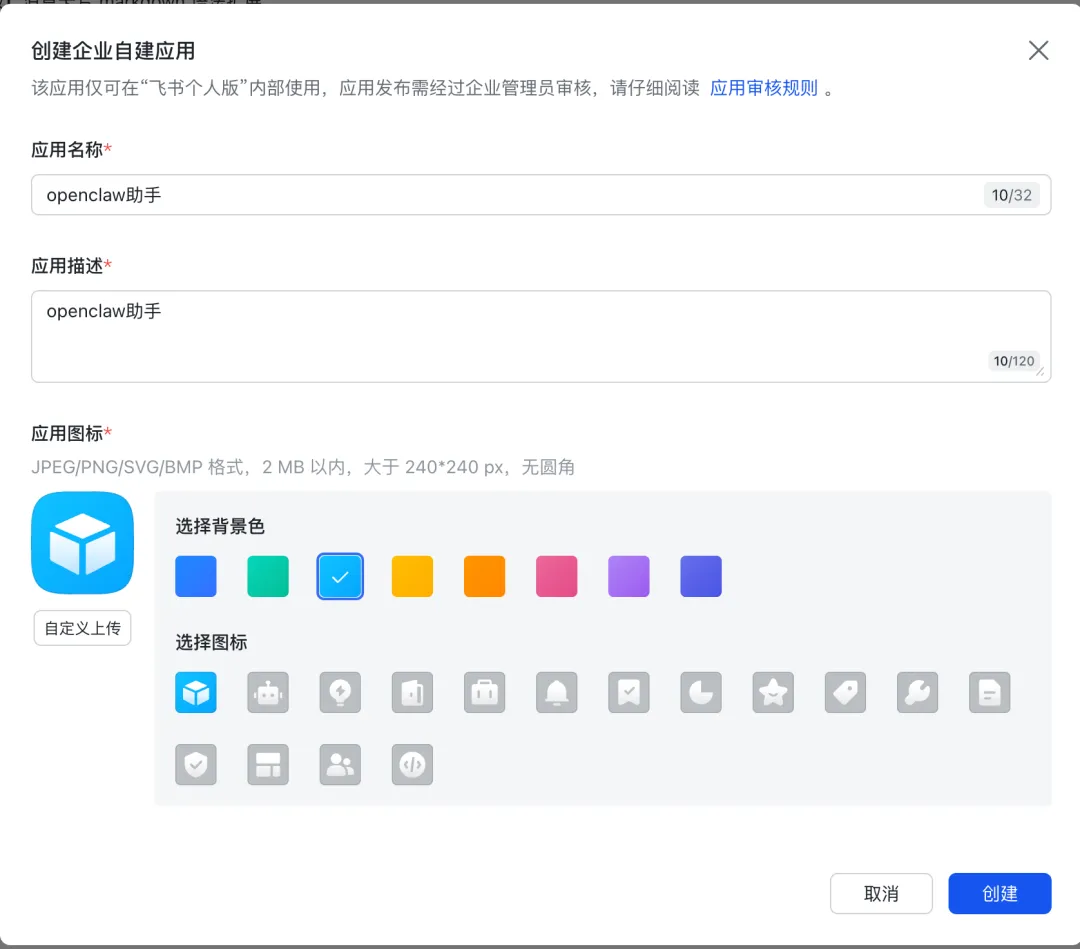Choose the star app icon

(x=773, y=692)
